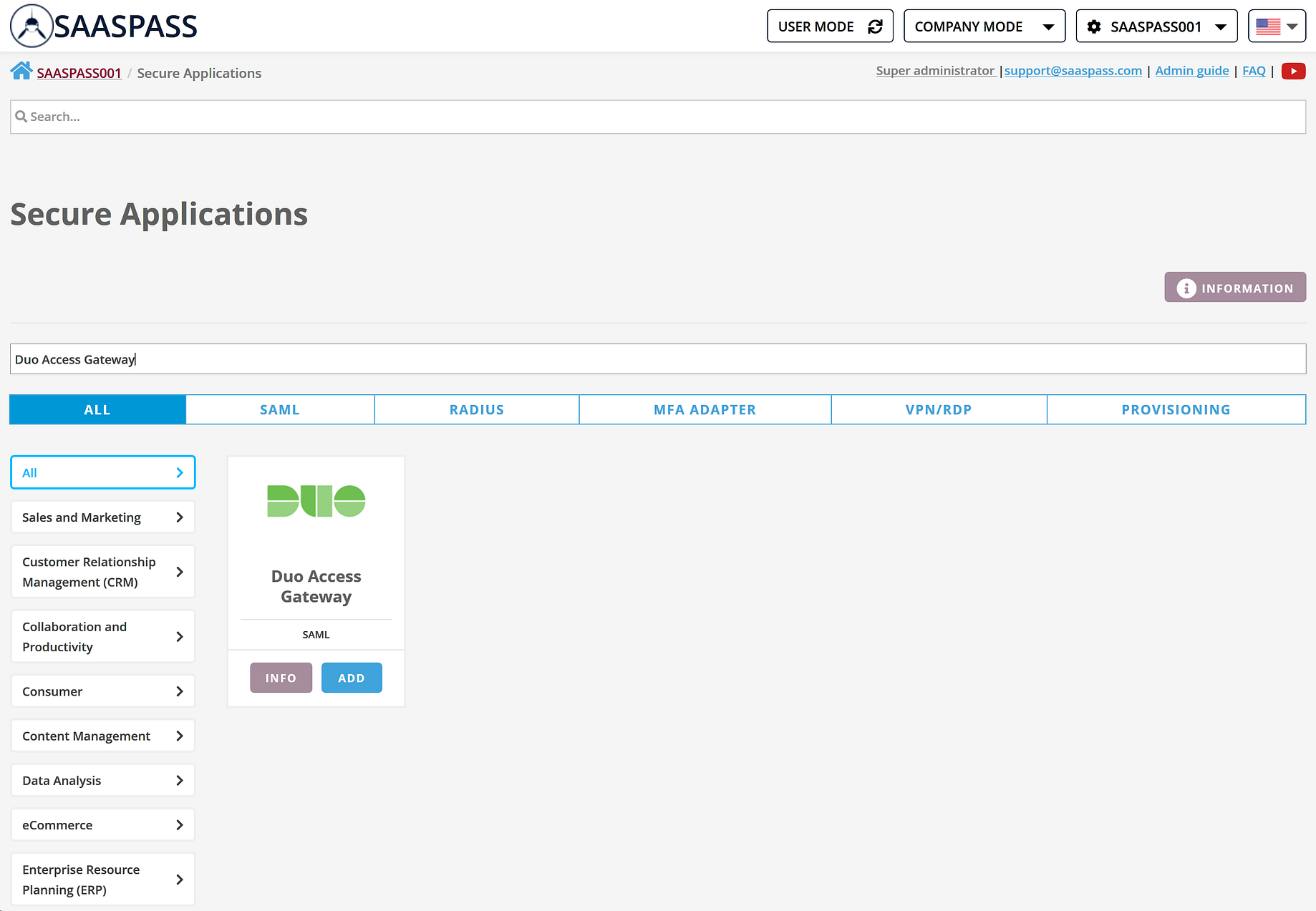Click INFO on Duo Access Gateway
1316x911 pixels.
[281, 678]
